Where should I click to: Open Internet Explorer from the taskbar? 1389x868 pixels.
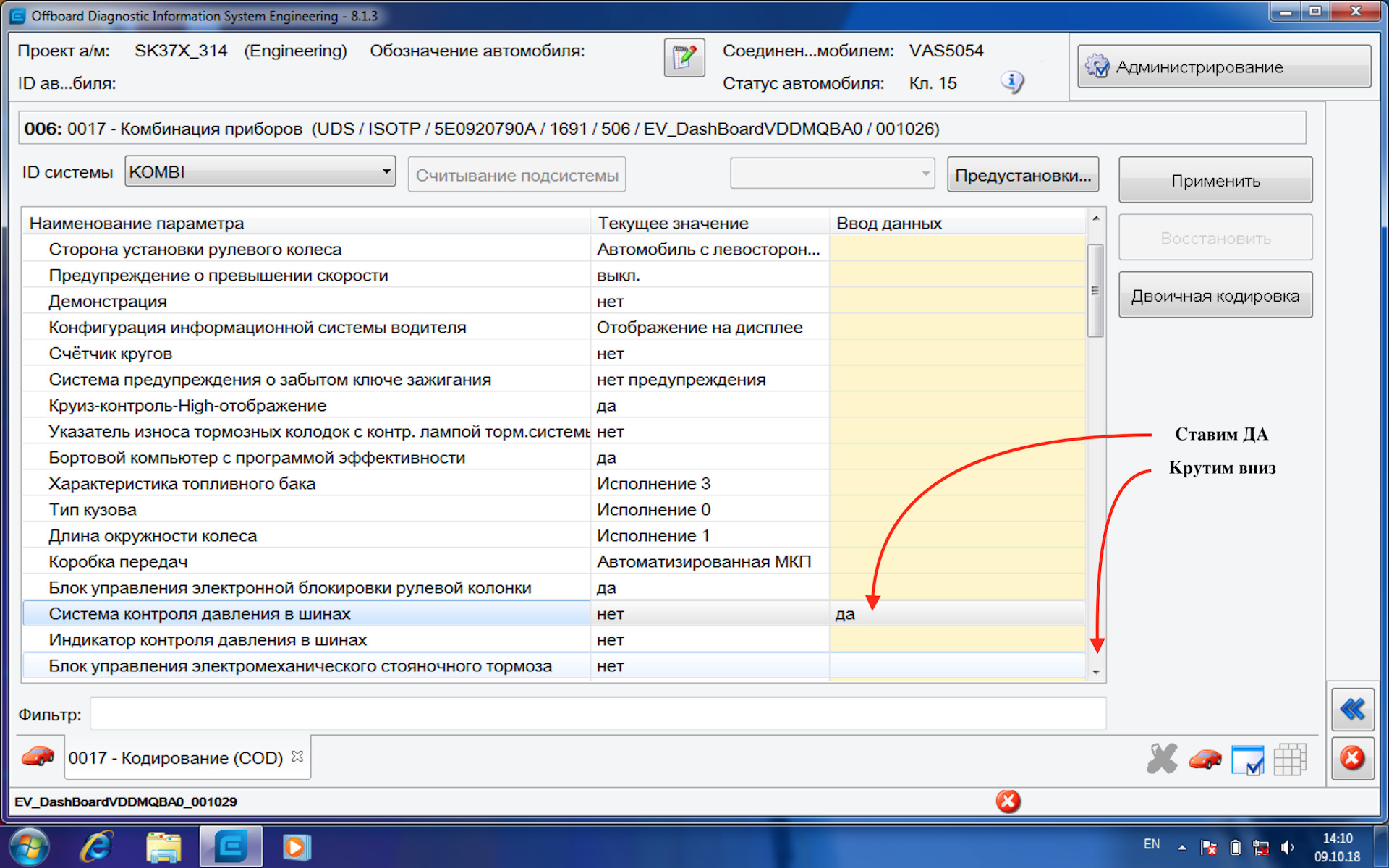(96, 846)
